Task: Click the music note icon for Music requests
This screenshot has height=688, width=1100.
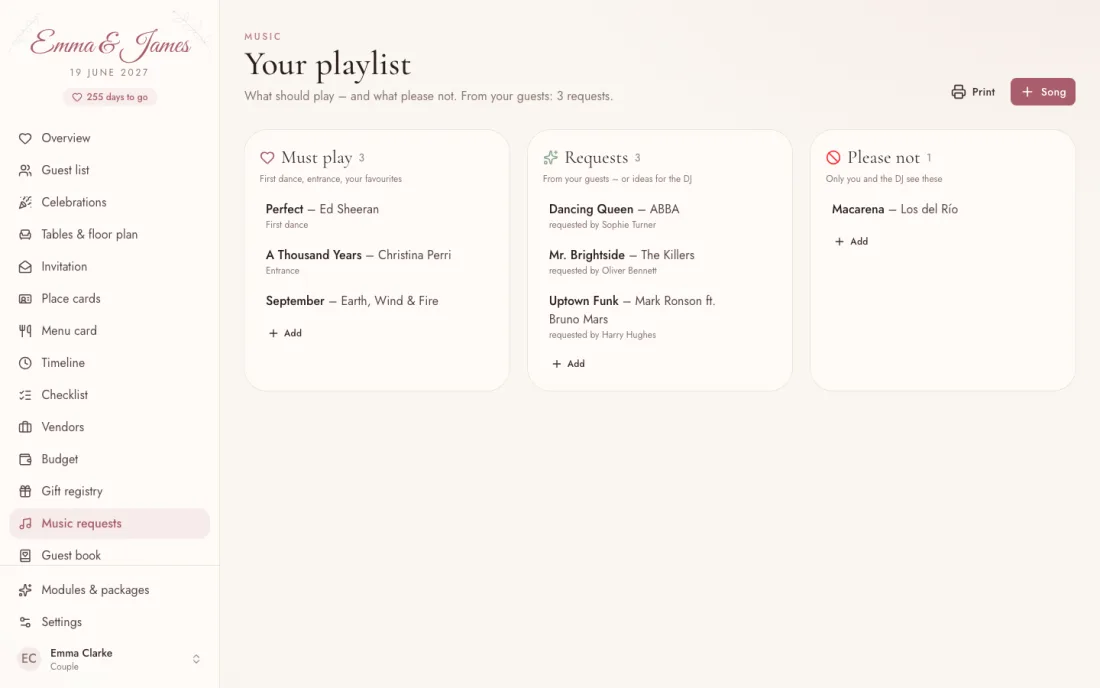Action: click(x=25, y=524)
